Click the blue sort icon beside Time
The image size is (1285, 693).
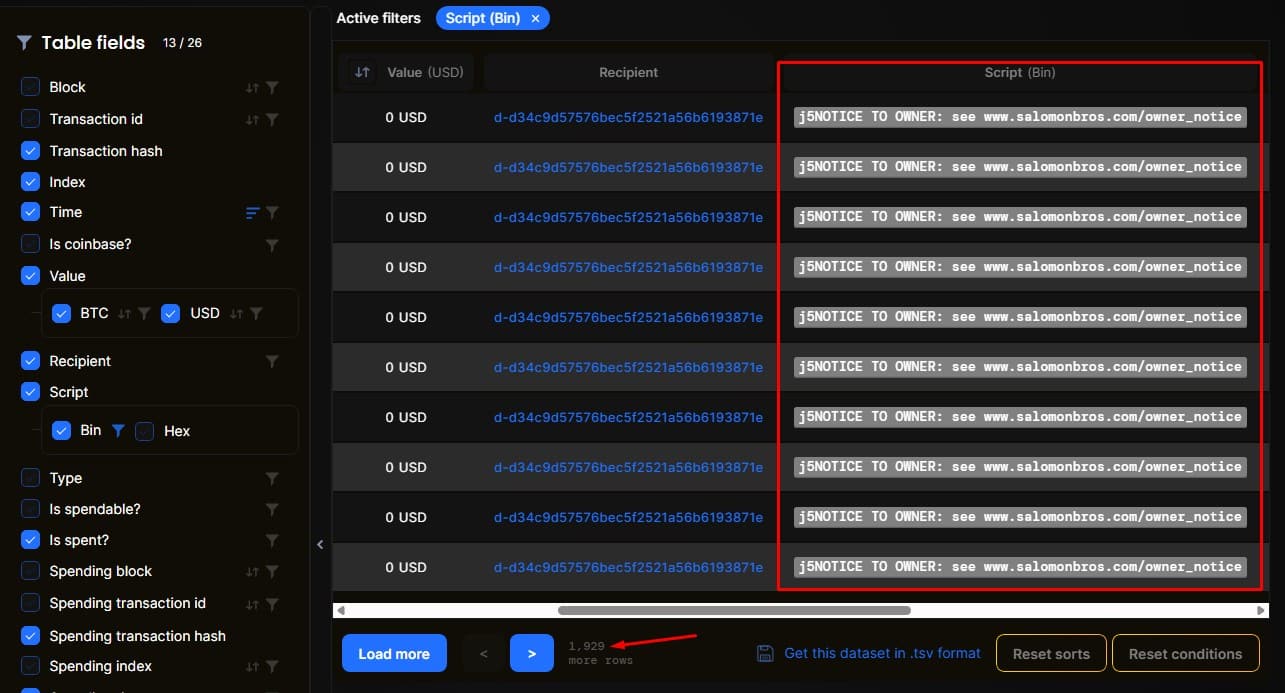tap(252, 213)
